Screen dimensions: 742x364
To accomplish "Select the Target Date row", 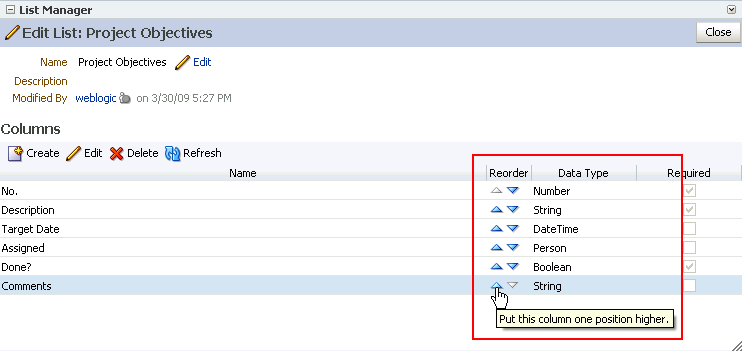I will pos(371,229).
